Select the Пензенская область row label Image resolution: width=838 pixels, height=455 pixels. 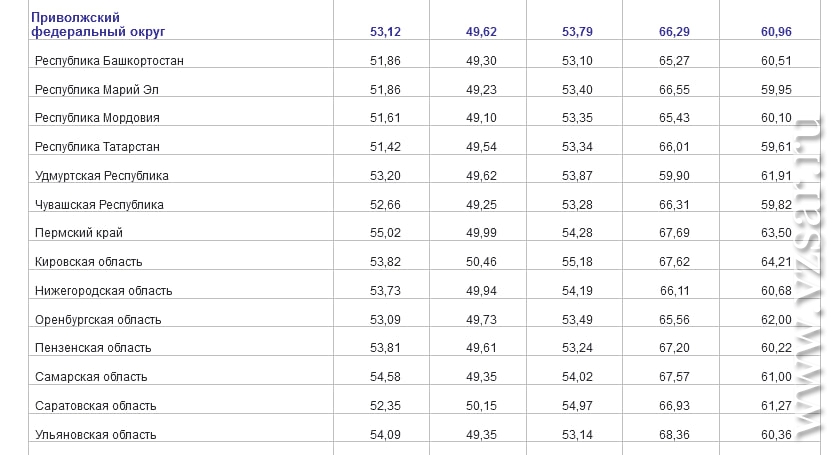point(93,348)
